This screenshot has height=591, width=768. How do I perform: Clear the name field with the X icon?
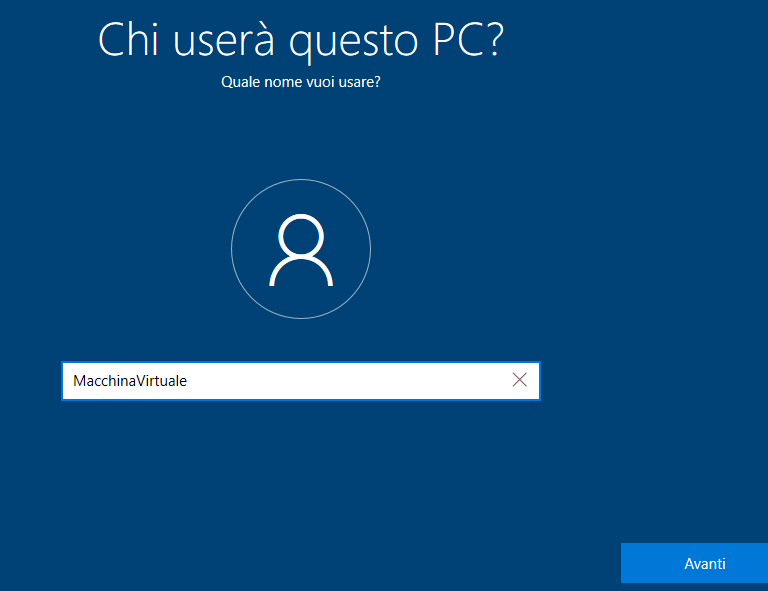520,380
